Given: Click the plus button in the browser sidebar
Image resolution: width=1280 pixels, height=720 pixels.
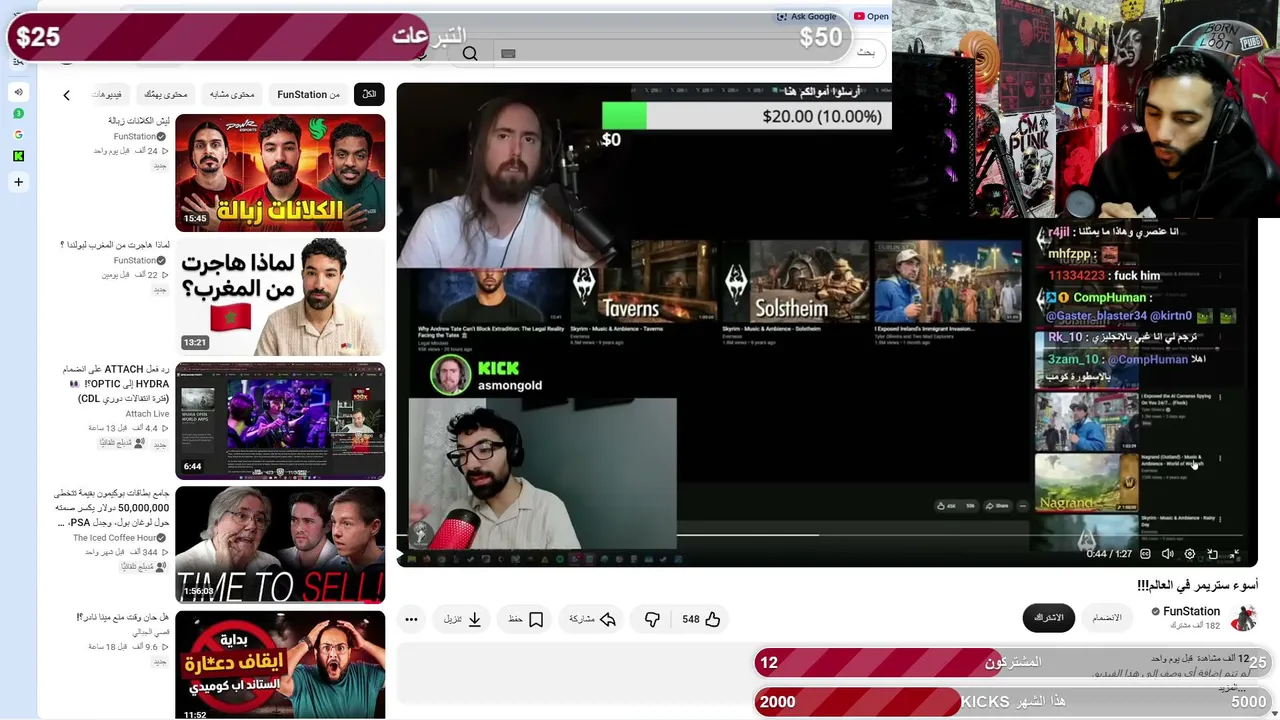Looking at the screenshot, I should (x=18, y=182).
